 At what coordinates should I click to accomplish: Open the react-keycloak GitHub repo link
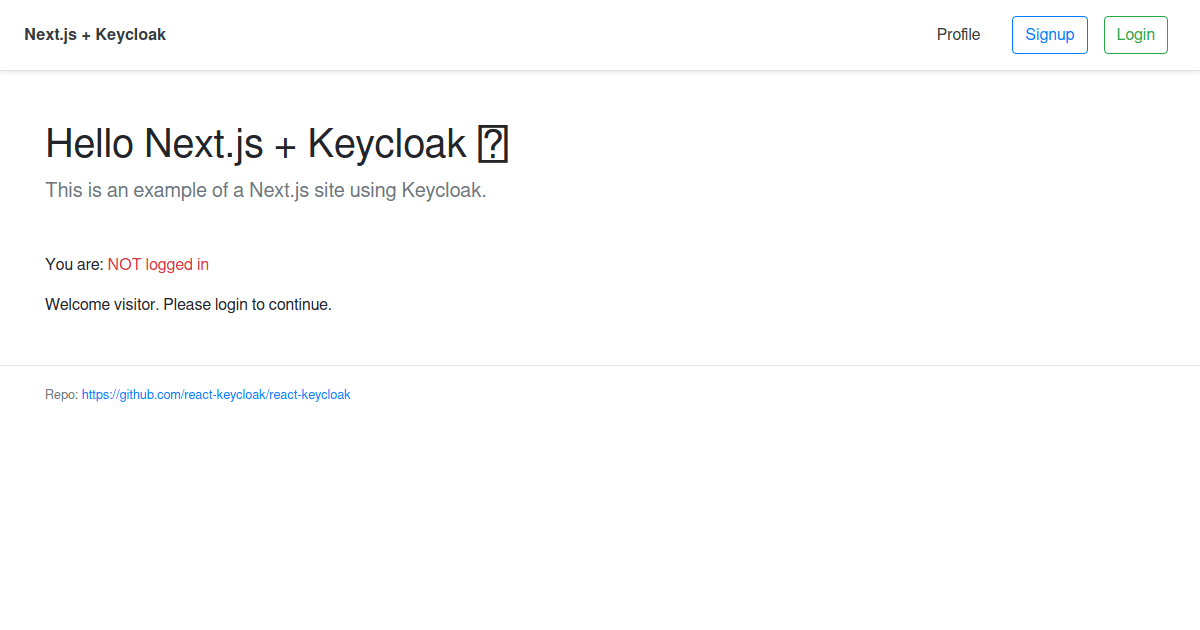(216, 394)
